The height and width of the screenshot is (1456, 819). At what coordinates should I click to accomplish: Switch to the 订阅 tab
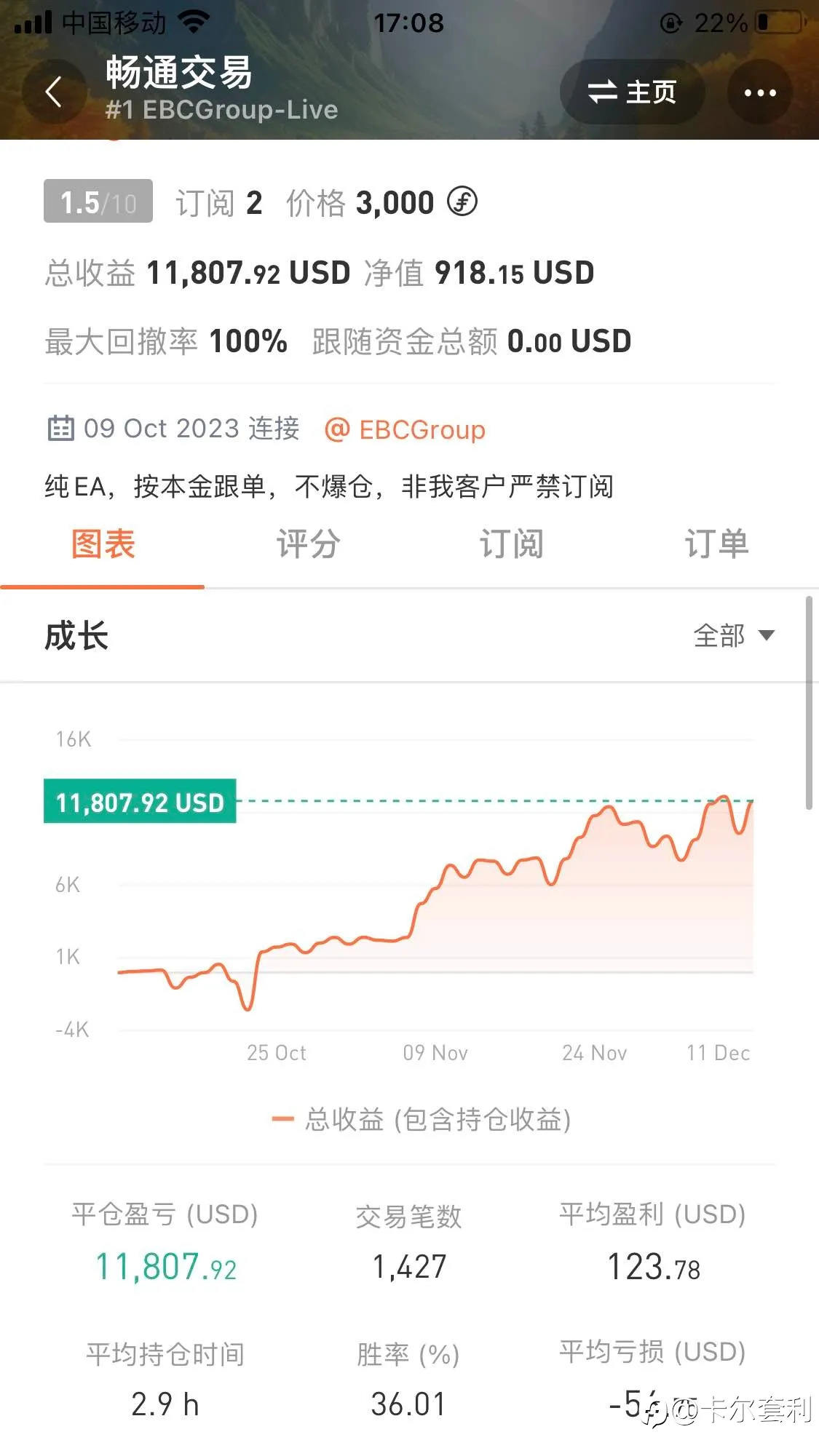point(511,544)
